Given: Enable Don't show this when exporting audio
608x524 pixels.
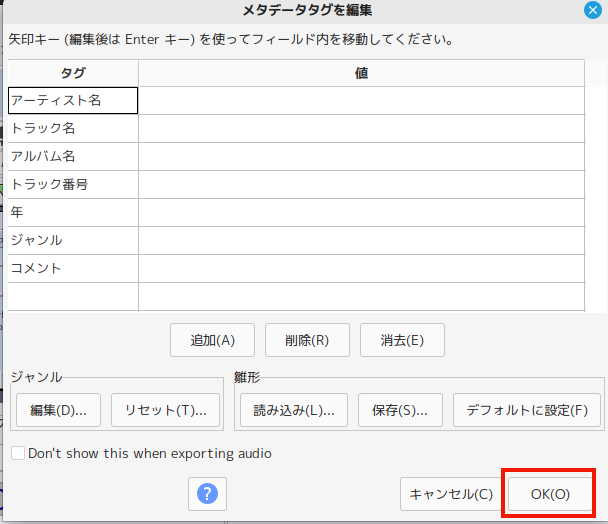Looking at the screenshot, I should 18,453.
